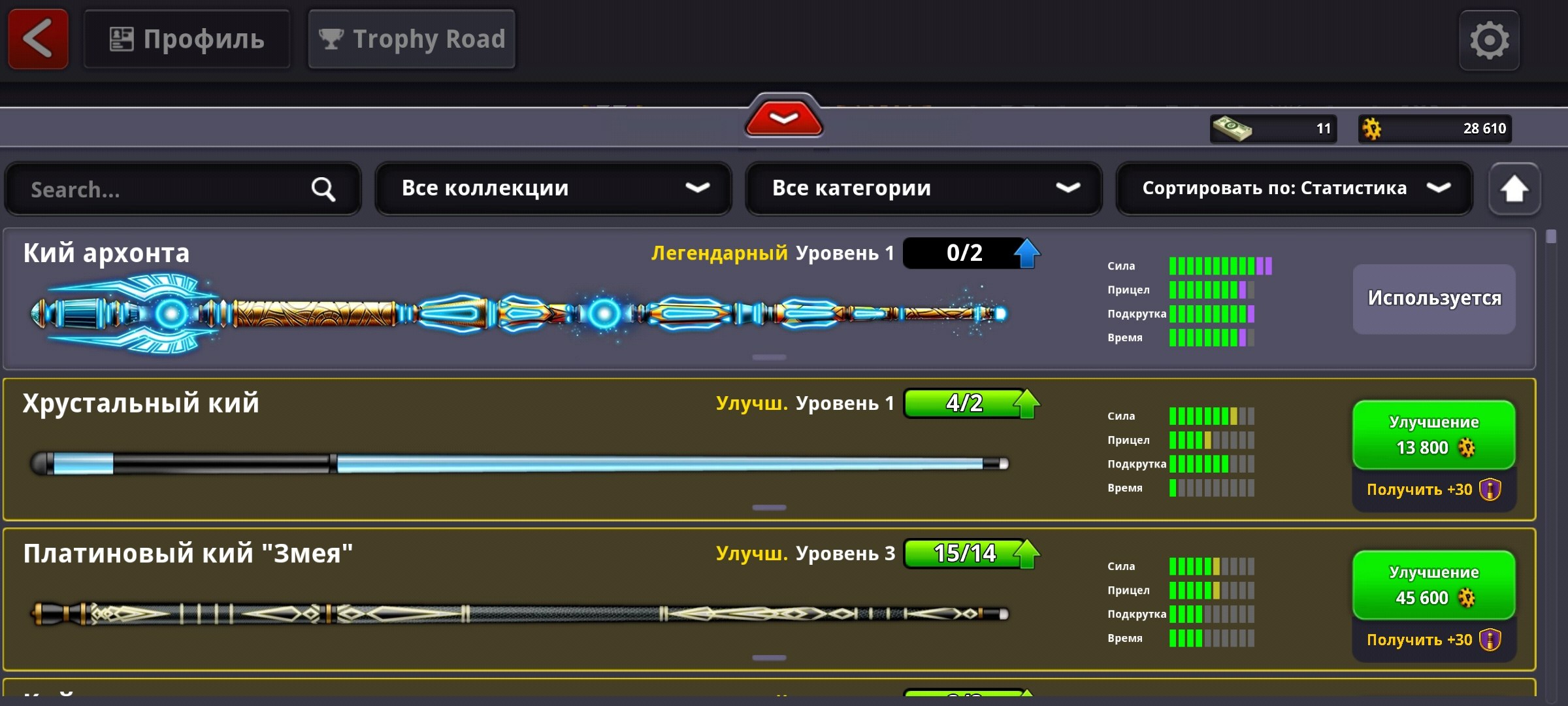The width and height of the screenshot is (1568, 706).
Task: Switch to the Trophy Road tab
Action: 412,39
